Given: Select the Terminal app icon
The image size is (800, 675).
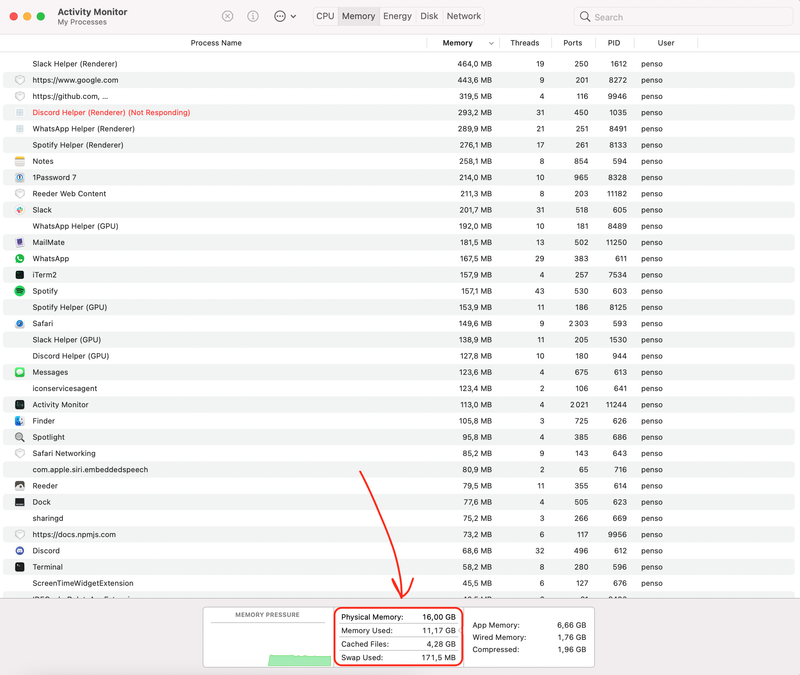Looking at the screenshot, I should 20,567.
